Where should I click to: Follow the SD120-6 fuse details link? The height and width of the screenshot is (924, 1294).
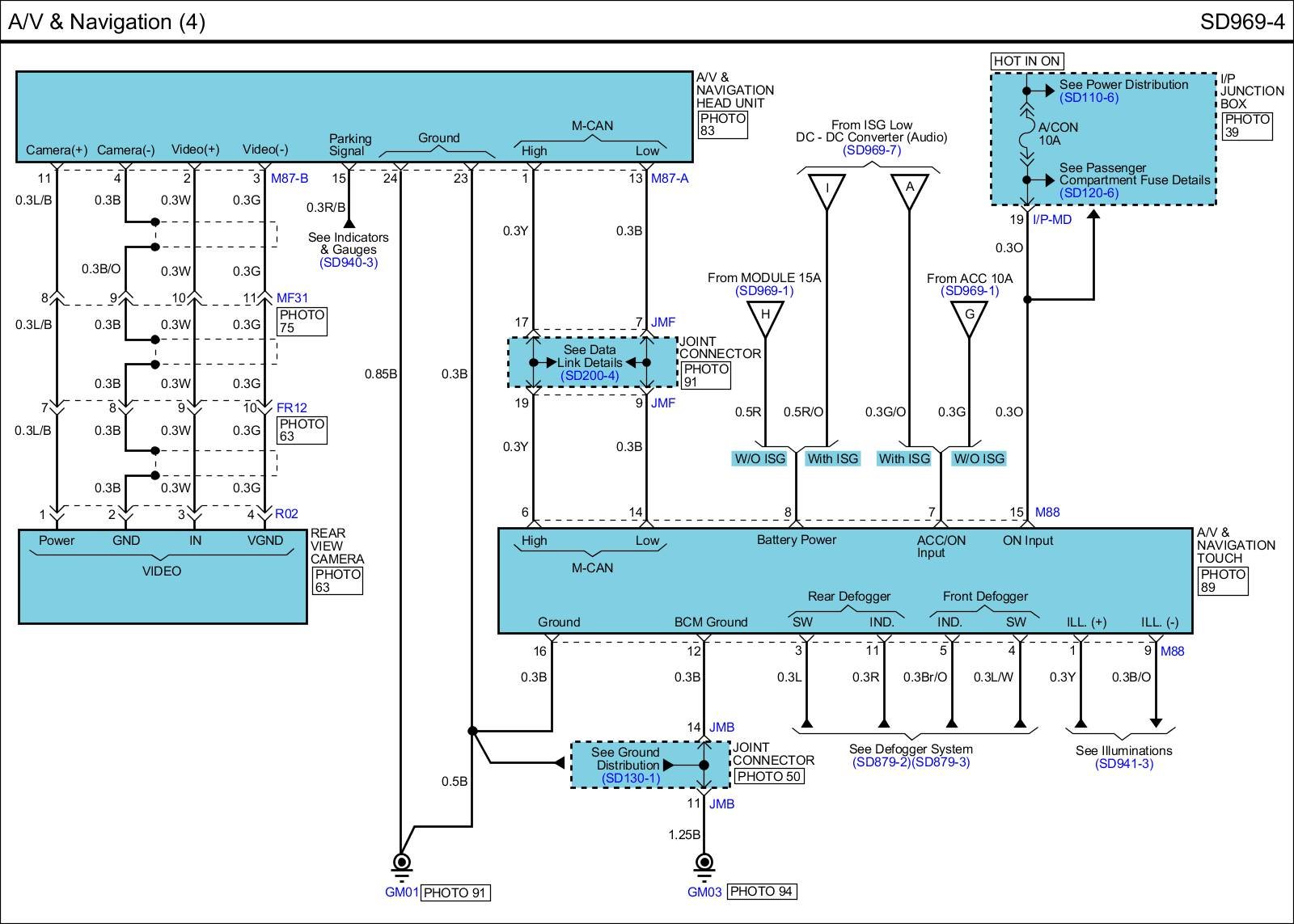[x=1089, y=193]
